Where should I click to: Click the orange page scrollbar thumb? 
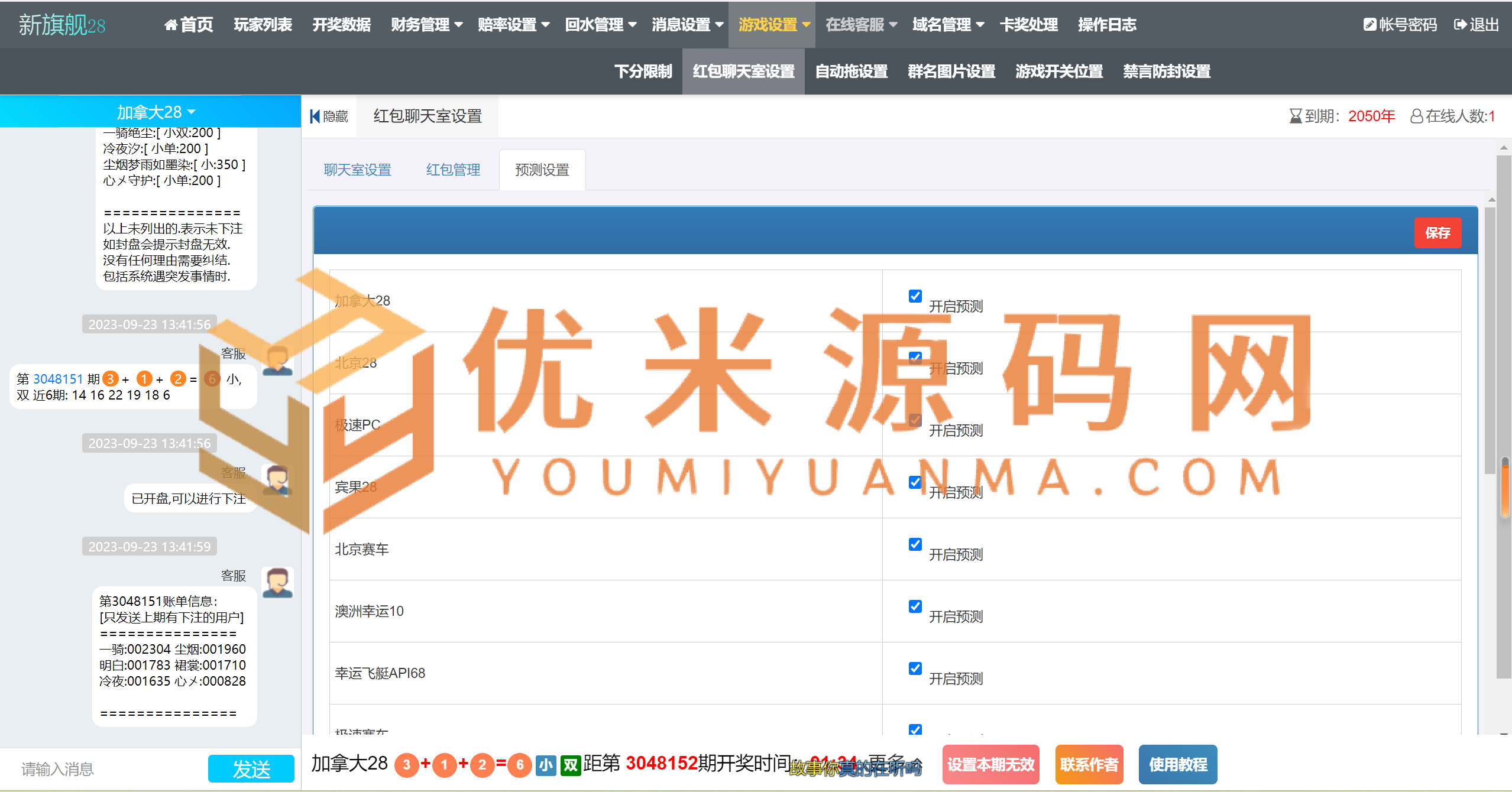1505,488
